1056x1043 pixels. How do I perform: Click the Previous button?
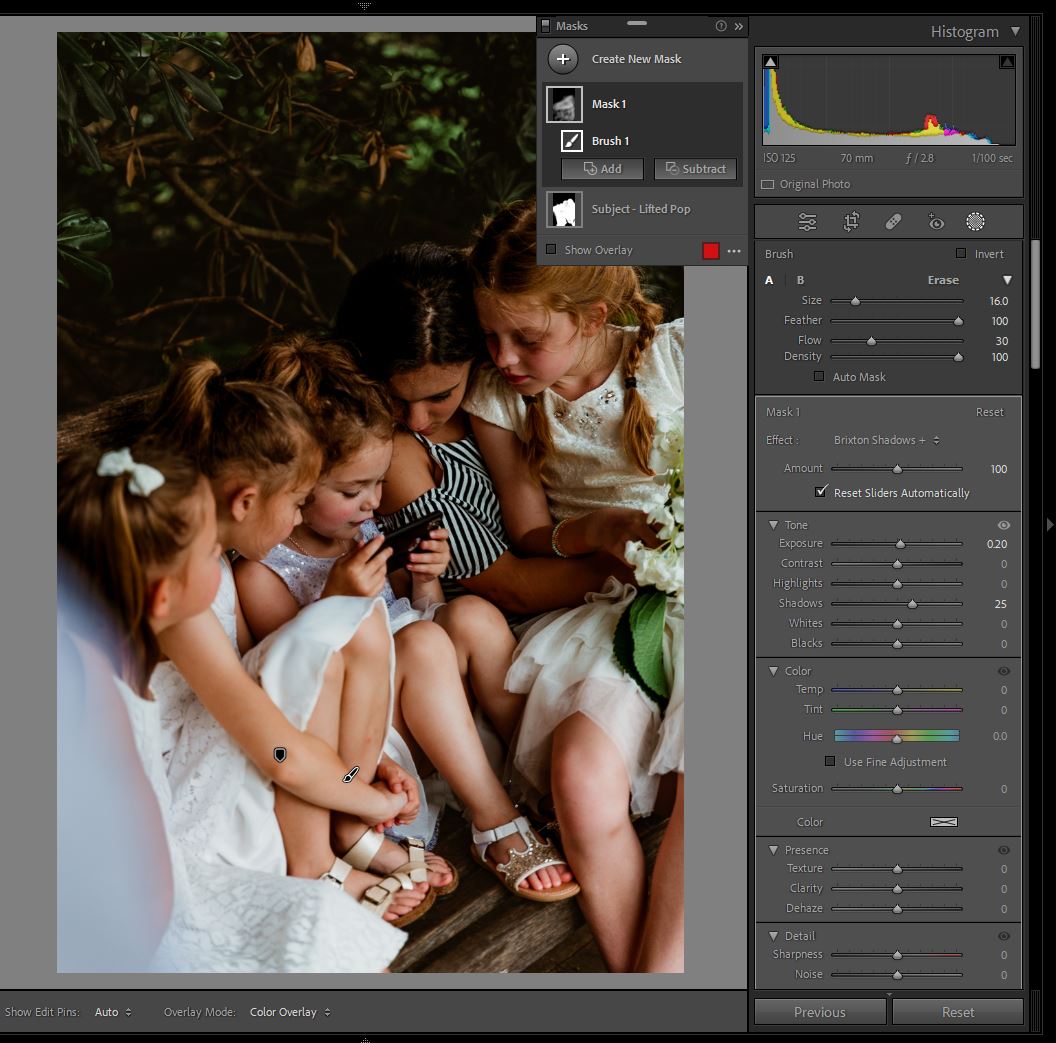click(x=819, y=1012)
